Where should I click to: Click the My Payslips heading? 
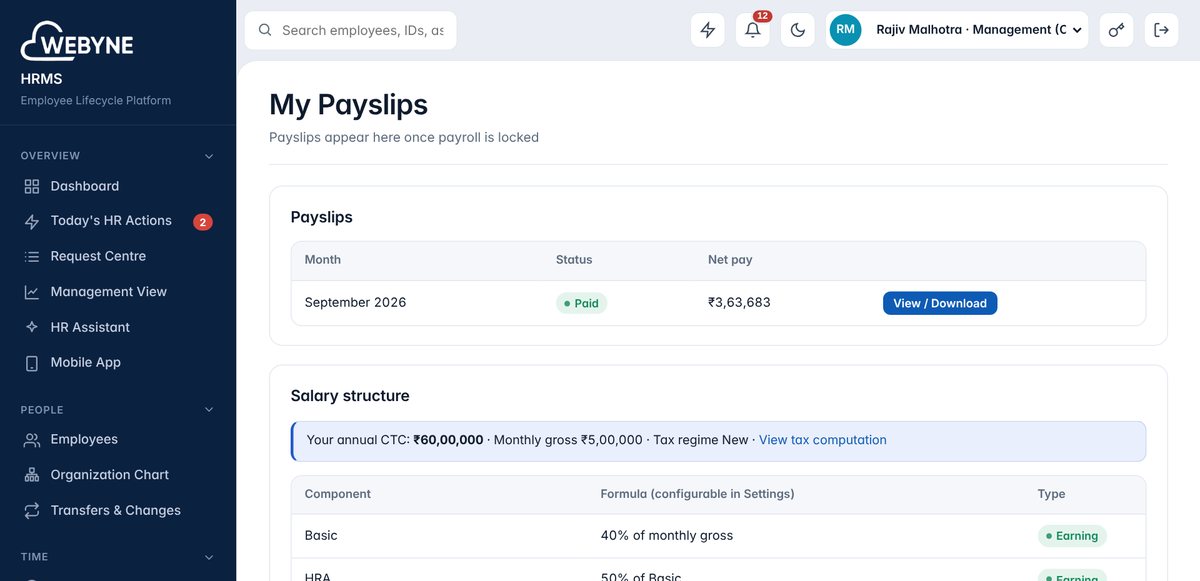click(x=348, y=105)
